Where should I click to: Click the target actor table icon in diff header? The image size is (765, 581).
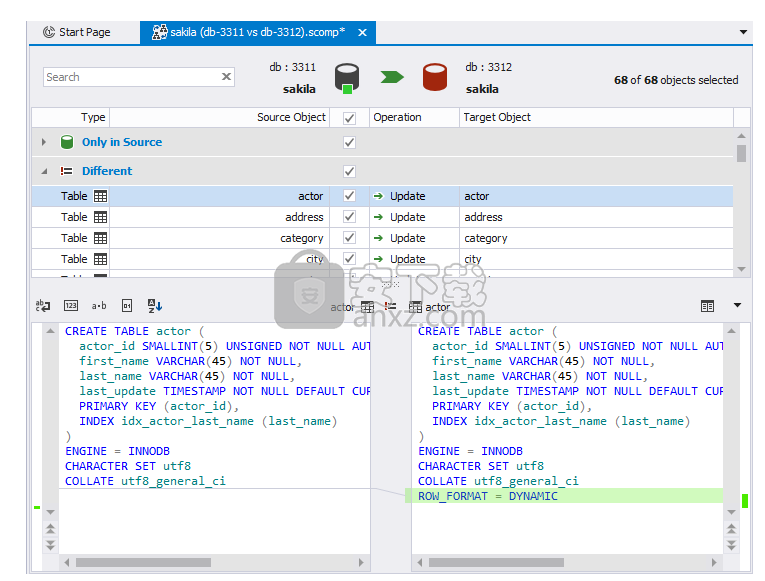(415, 307)
